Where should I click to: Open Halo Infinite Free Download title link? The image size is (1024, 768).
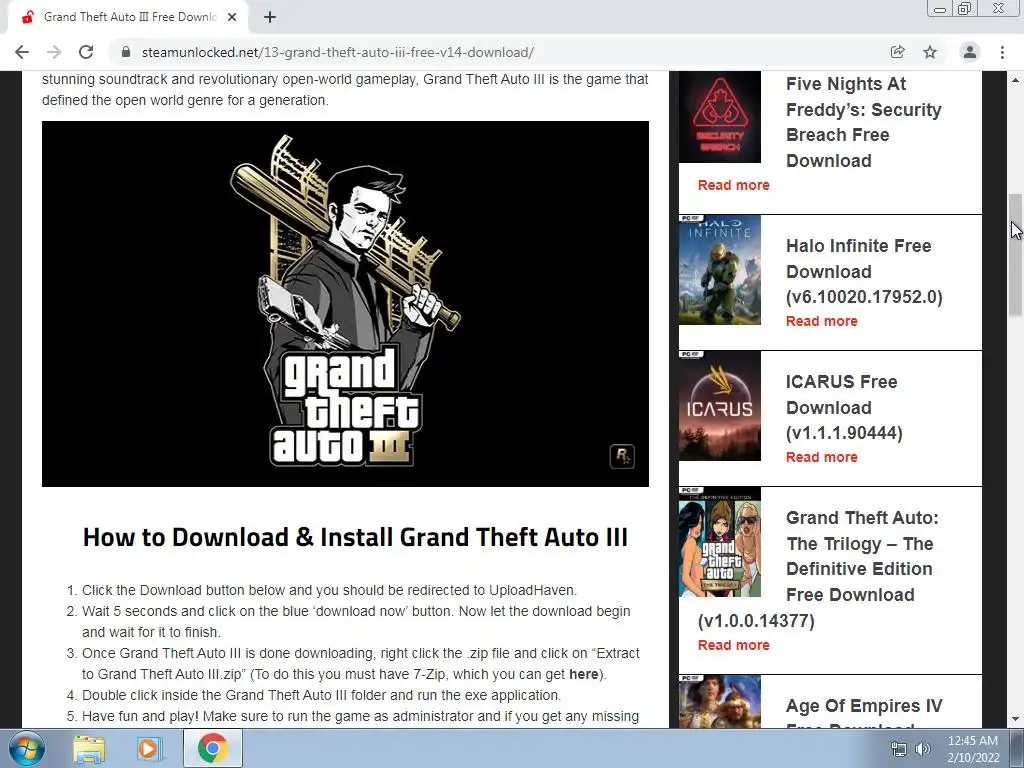[x=864, y=271]
